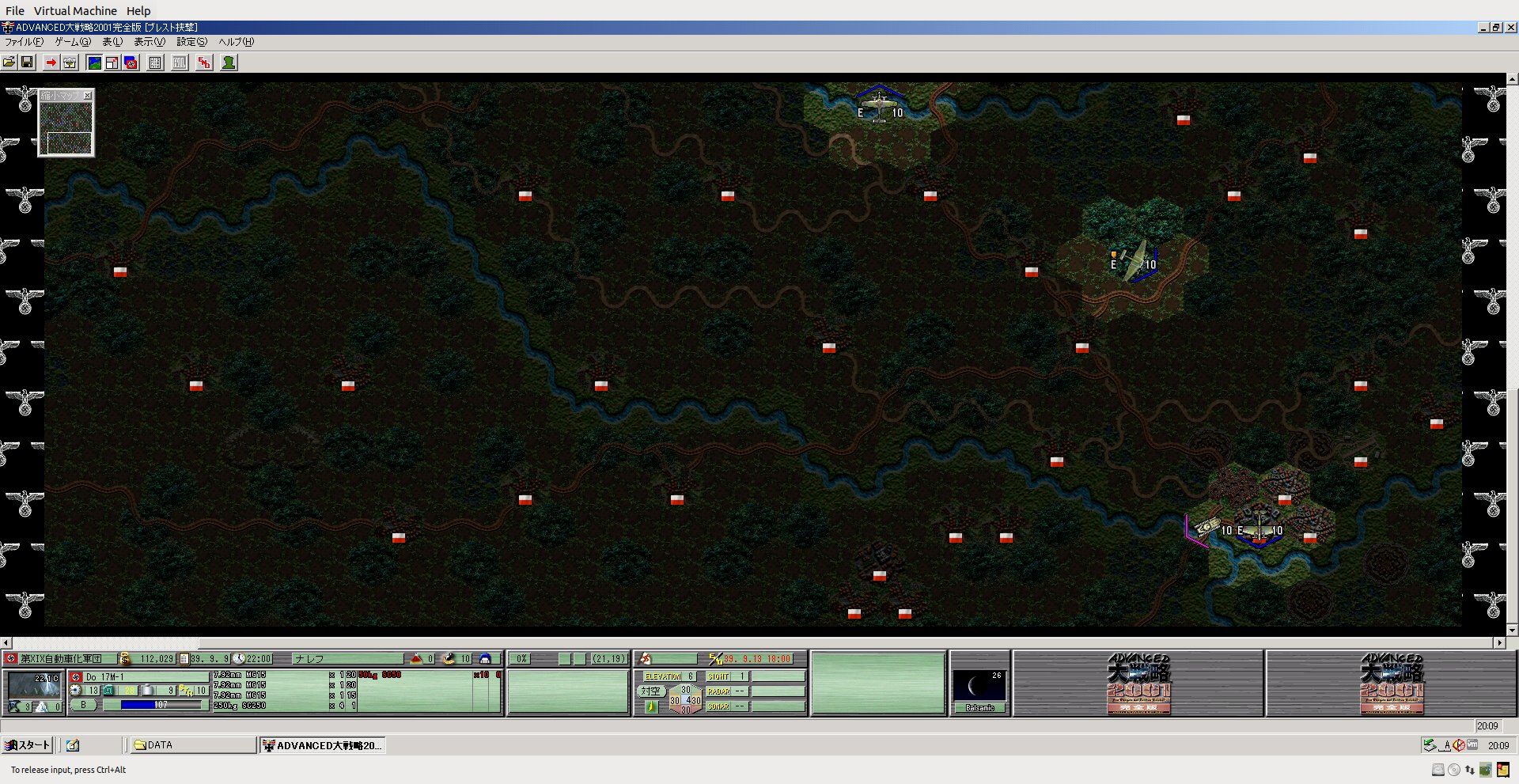This screenshot has height=784, width=1519.
Task: Click the ALL toolbar icon
Action: (x=180, y=62)
